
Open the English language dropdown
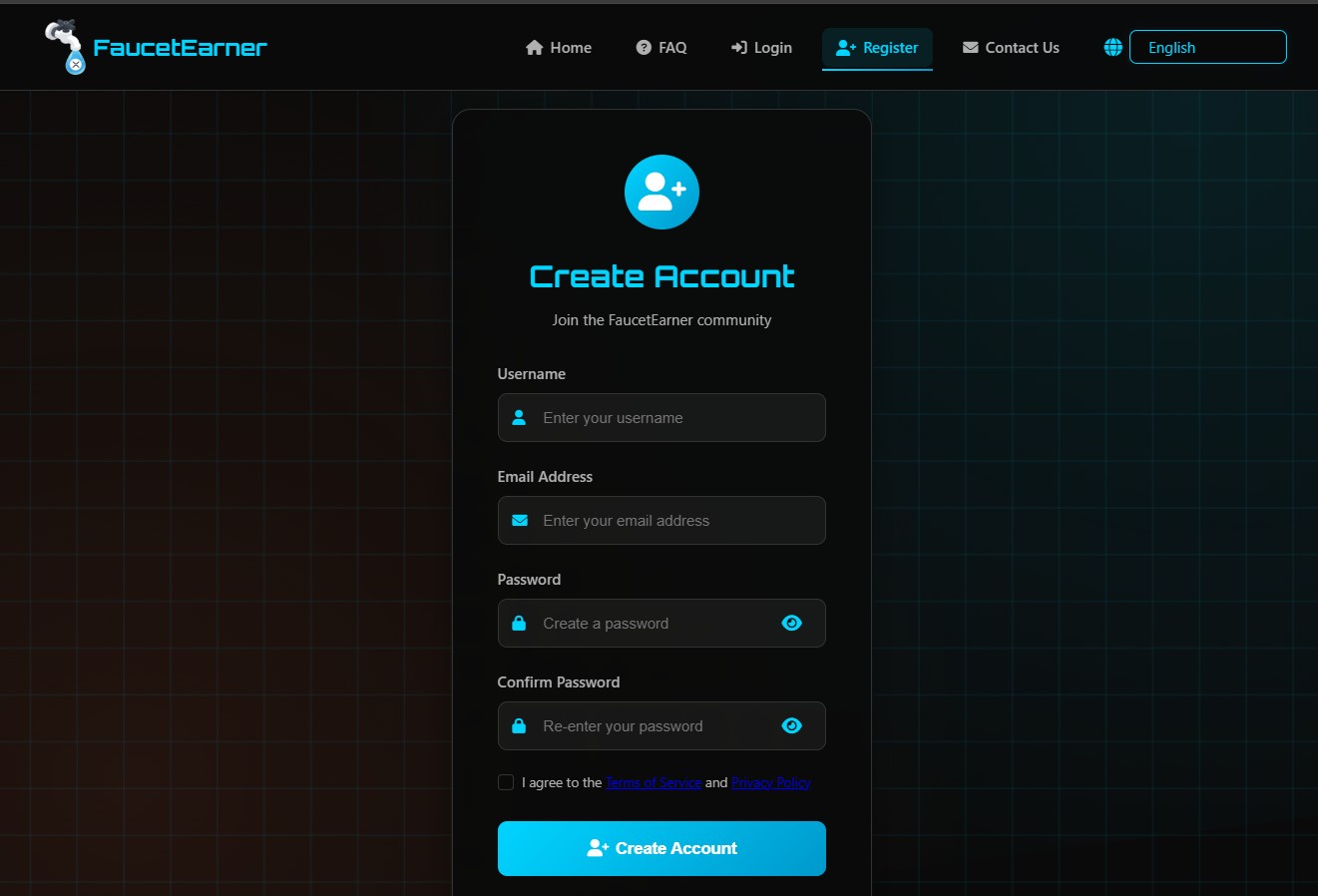tap(1207, 47)
